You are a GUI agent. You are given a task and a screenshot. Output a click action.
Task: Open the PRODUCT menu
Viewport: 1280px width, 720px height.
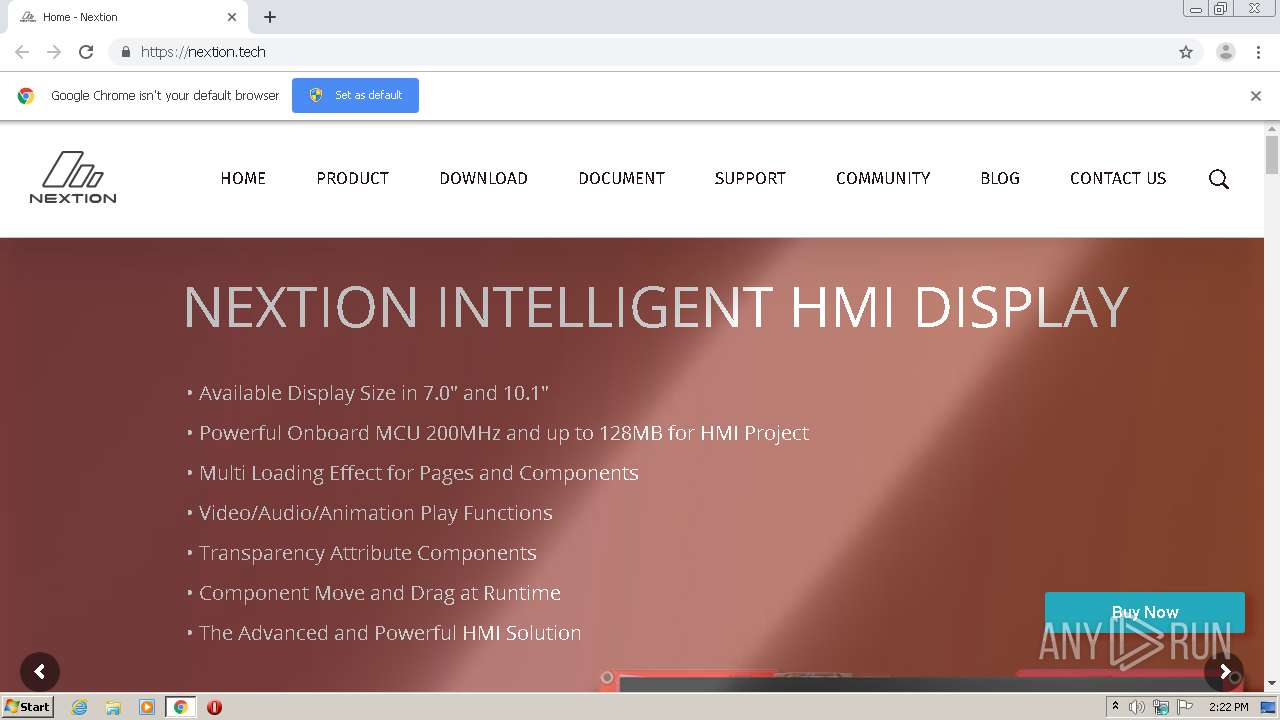click(x=353, y=178)
